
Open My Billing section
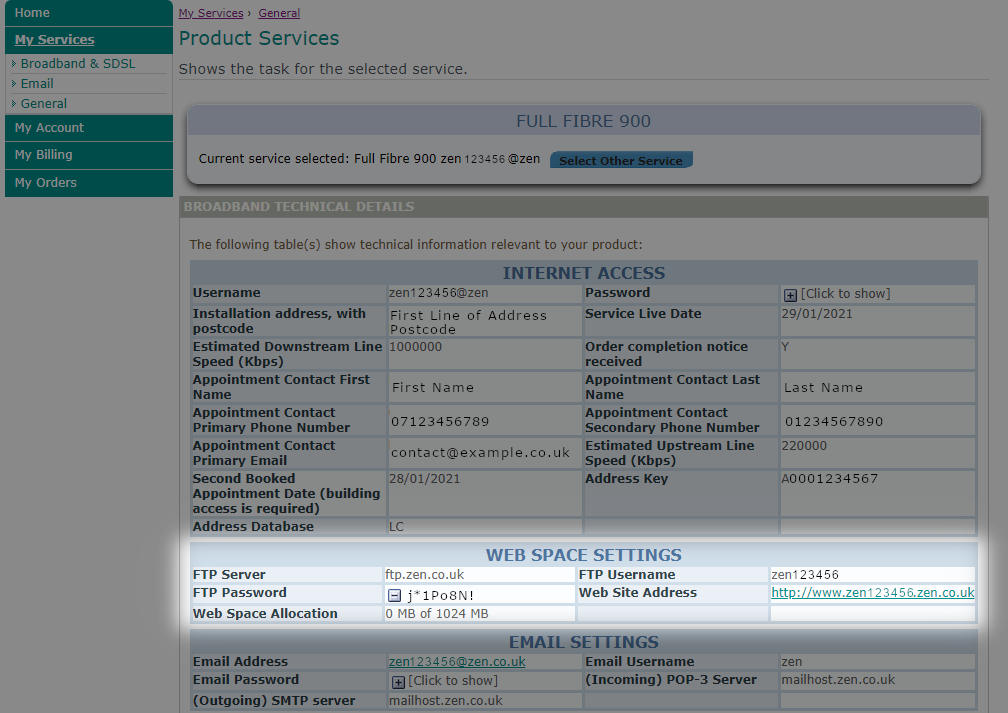[89, 155]
